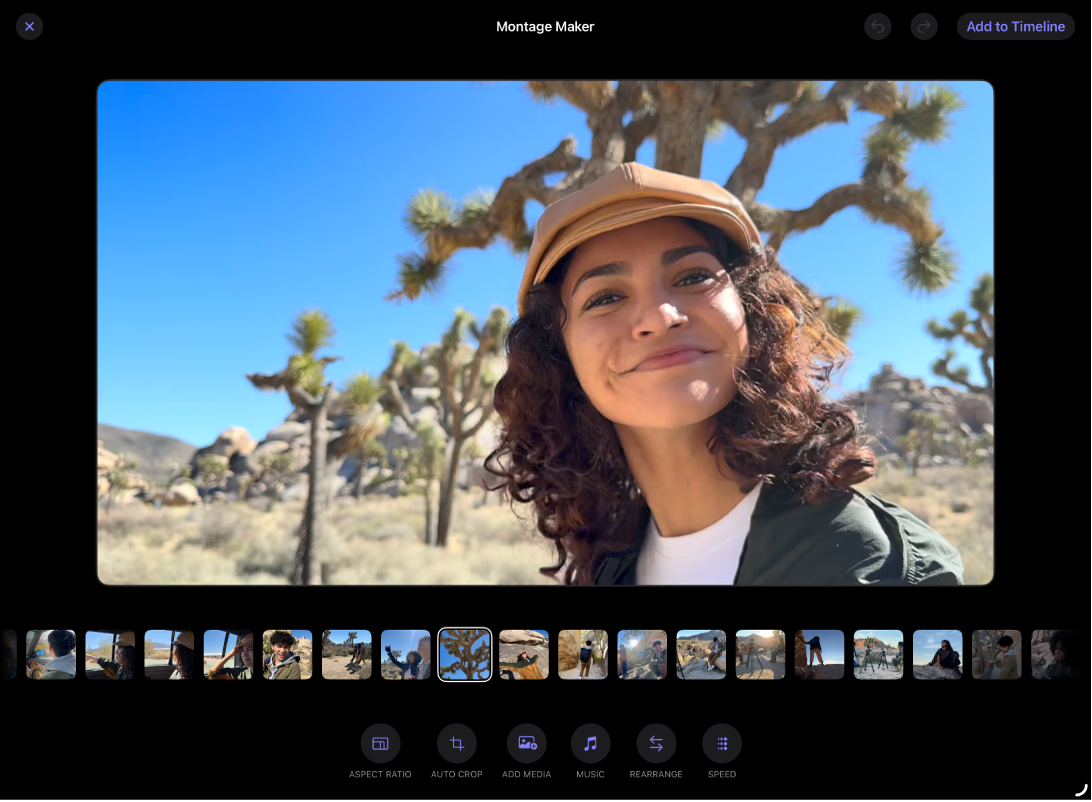Screen dimensions: 1092x802
Task: Open the Aspect Ratio options
Action: pyautogui.click(x=380, y=744)
